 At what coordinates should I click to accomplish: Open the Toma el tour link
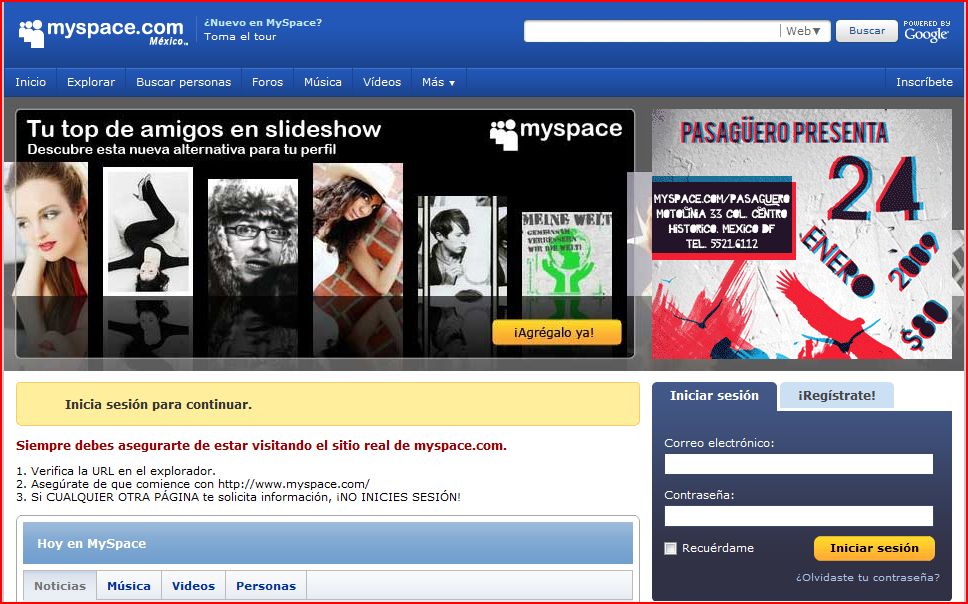tap(240, 36)
